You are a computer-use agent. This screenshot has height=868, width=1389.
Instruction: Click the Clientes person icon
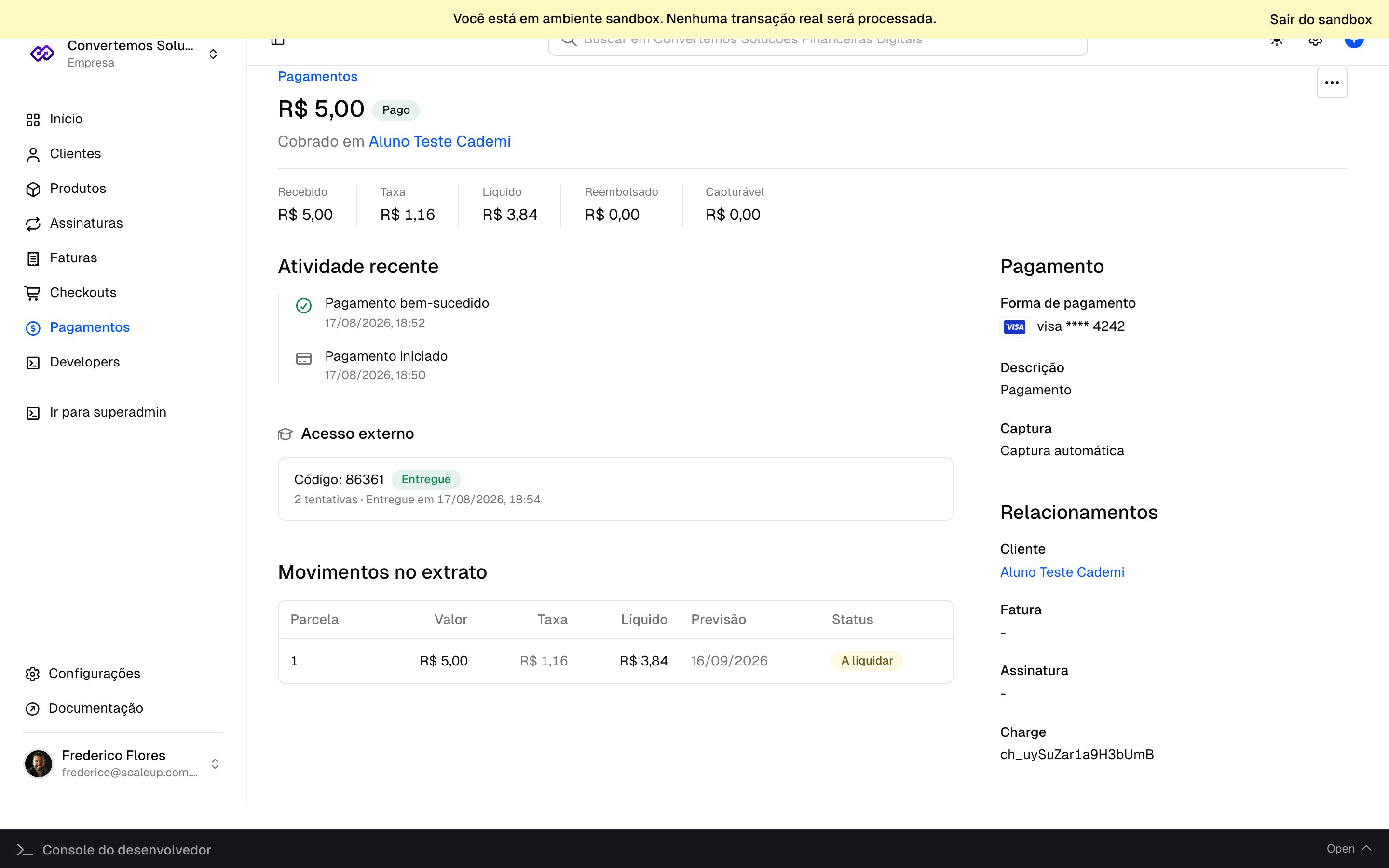(x=33, y=154)
